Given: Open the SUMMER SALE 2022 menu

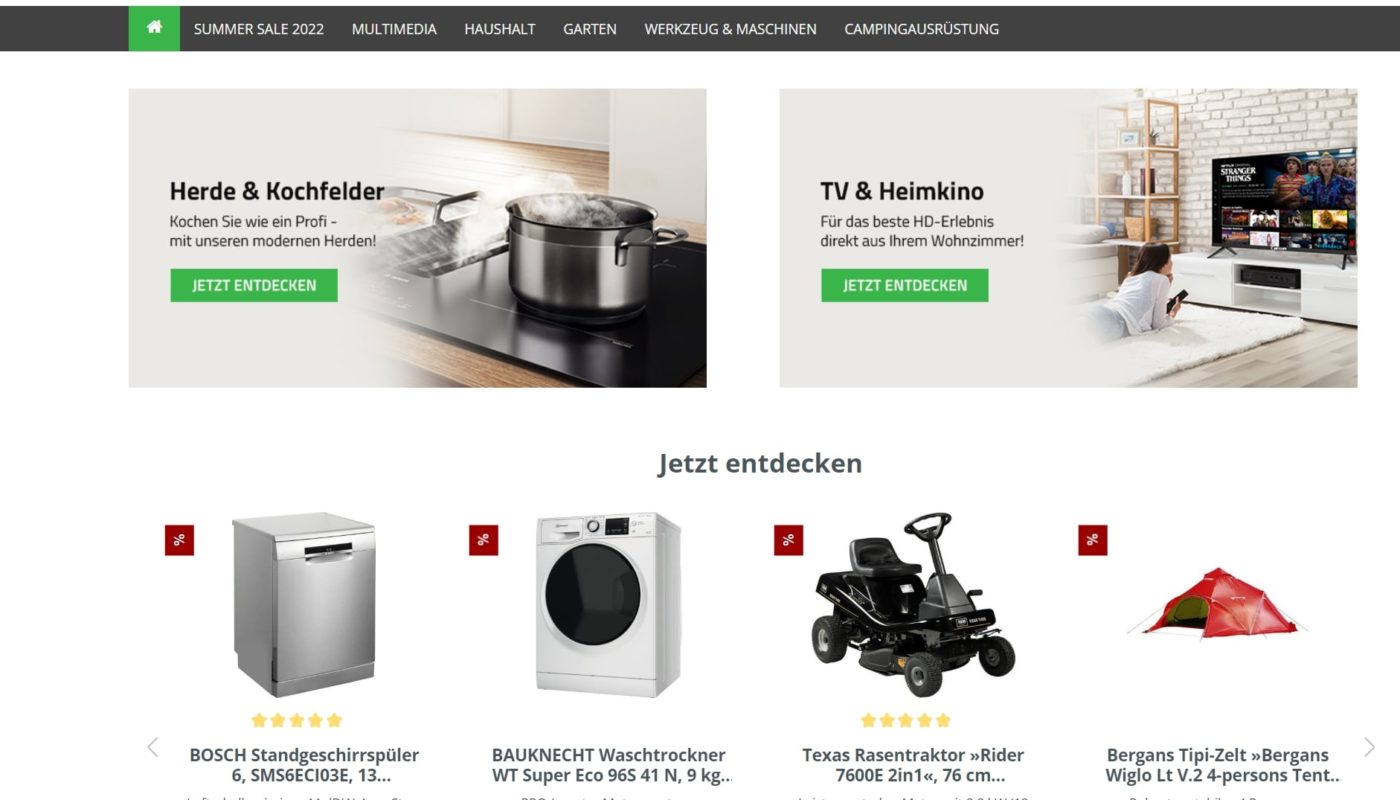Looking at the screenshot, I should pyautogui.click(x=259, y=29).
